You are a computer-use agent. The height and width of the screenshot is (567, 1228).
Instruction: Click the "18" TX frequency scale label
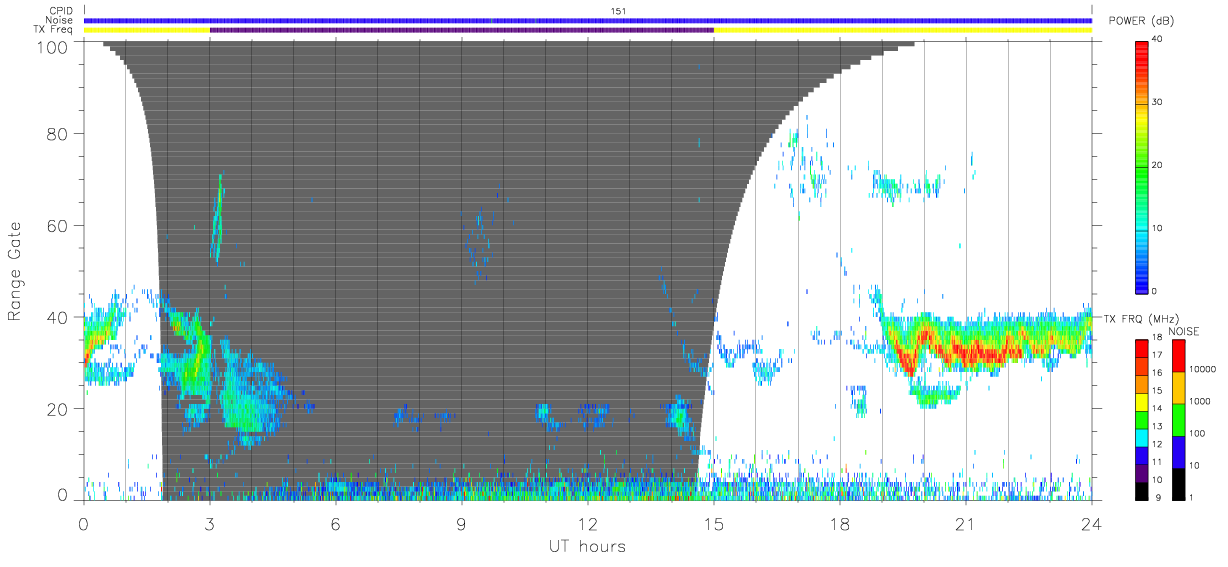[x=1159, y=339]
